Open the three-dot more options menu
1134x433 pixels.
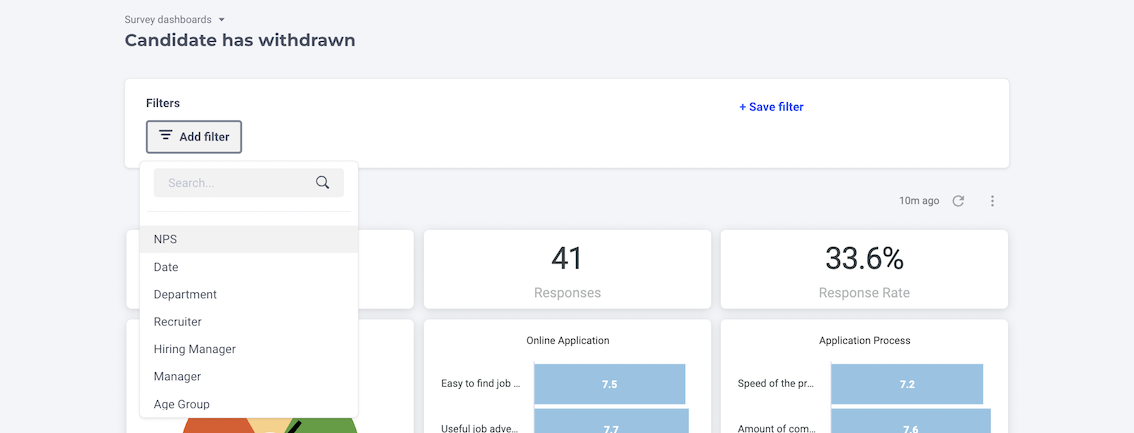(992, 201)
